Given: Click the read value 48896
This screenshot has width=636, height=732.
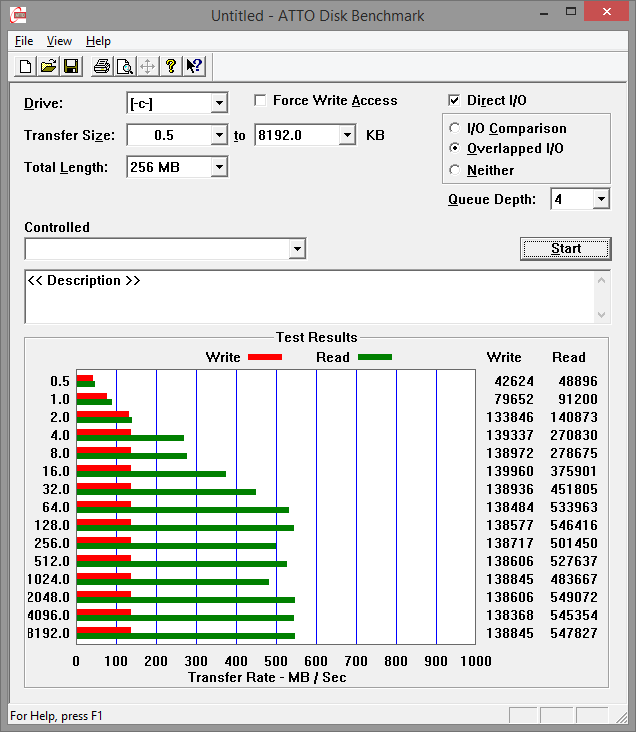Looking at the screenshot, I should point(578,381).
